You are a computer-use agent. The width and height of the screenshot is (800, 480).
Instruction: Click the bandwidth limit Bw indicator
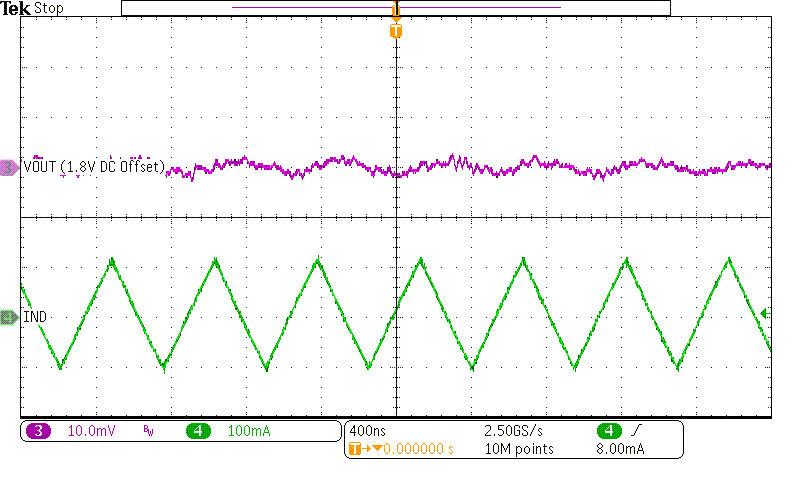pyautogui.click(x=148, y=431)
